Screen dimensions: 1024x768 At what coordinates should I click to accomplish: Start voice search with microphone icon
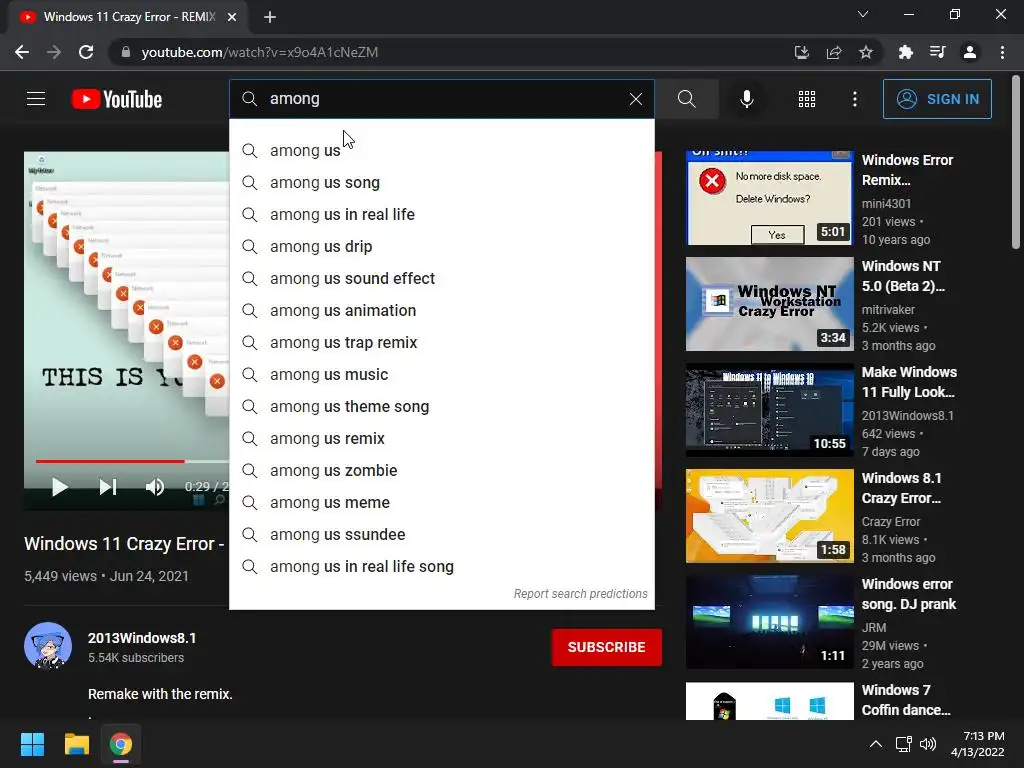coord(746,99)
